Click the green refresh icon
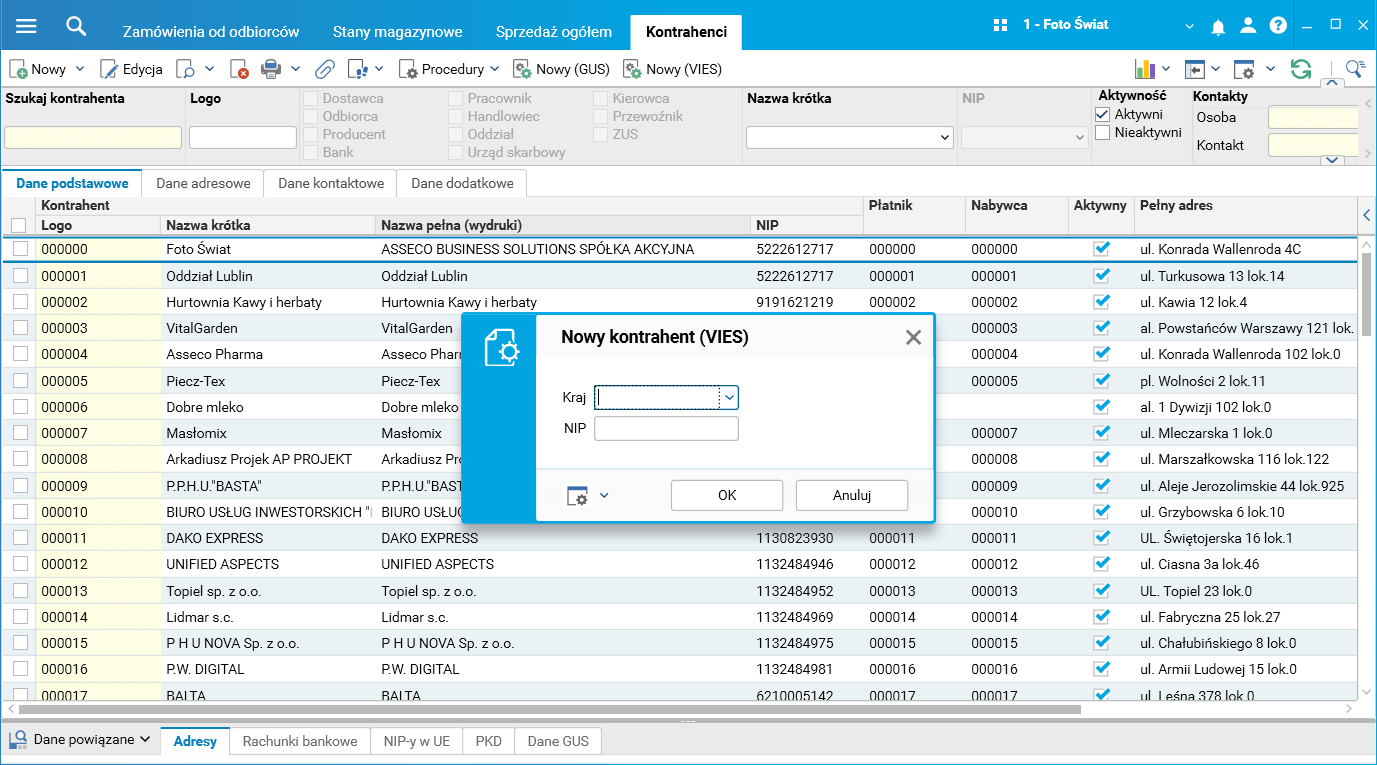Viewport: 1377px width, 765px height. 1300,69
